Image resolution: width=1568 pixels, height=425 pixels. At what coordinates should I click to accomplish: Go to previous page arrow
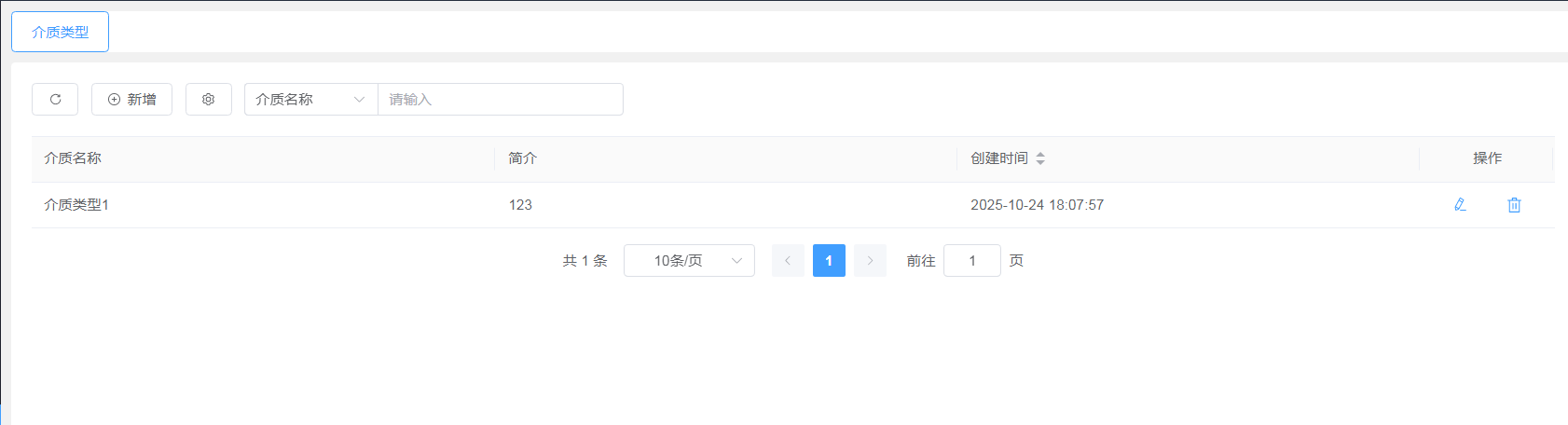tap(788, 261)
